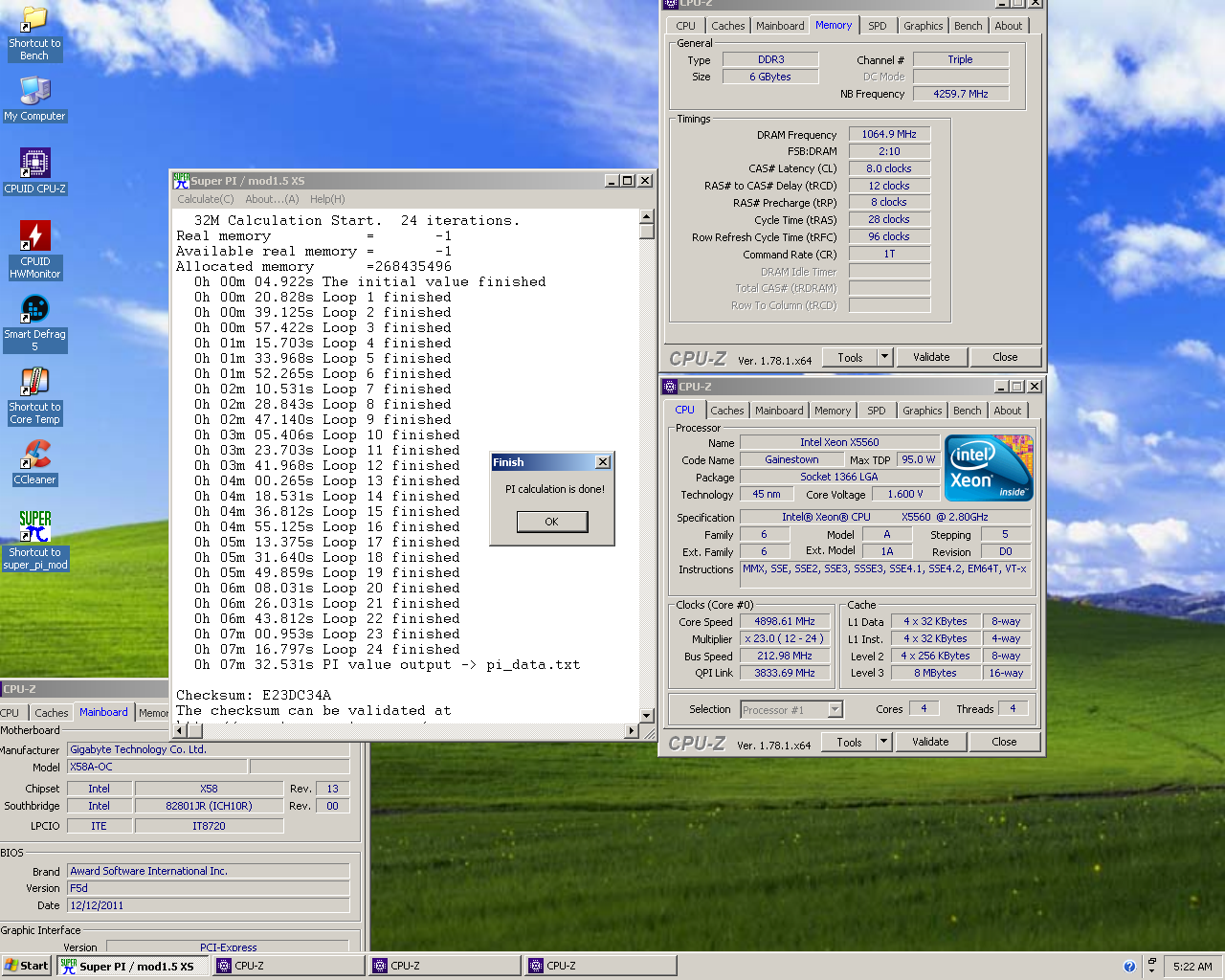Click OK in the Finish dialog

(552, 522)
